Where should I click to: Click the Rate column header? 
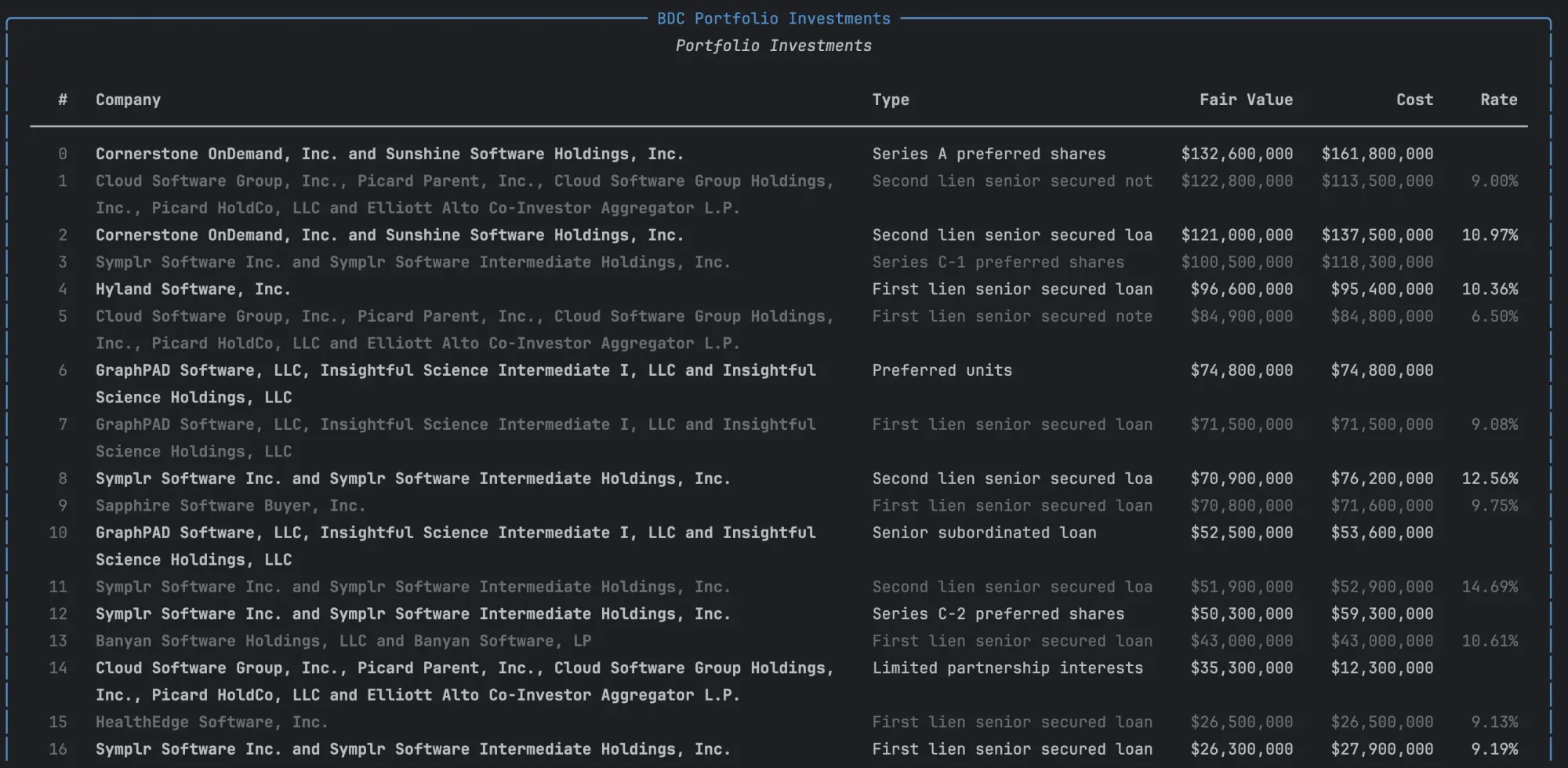[1498, 100]
